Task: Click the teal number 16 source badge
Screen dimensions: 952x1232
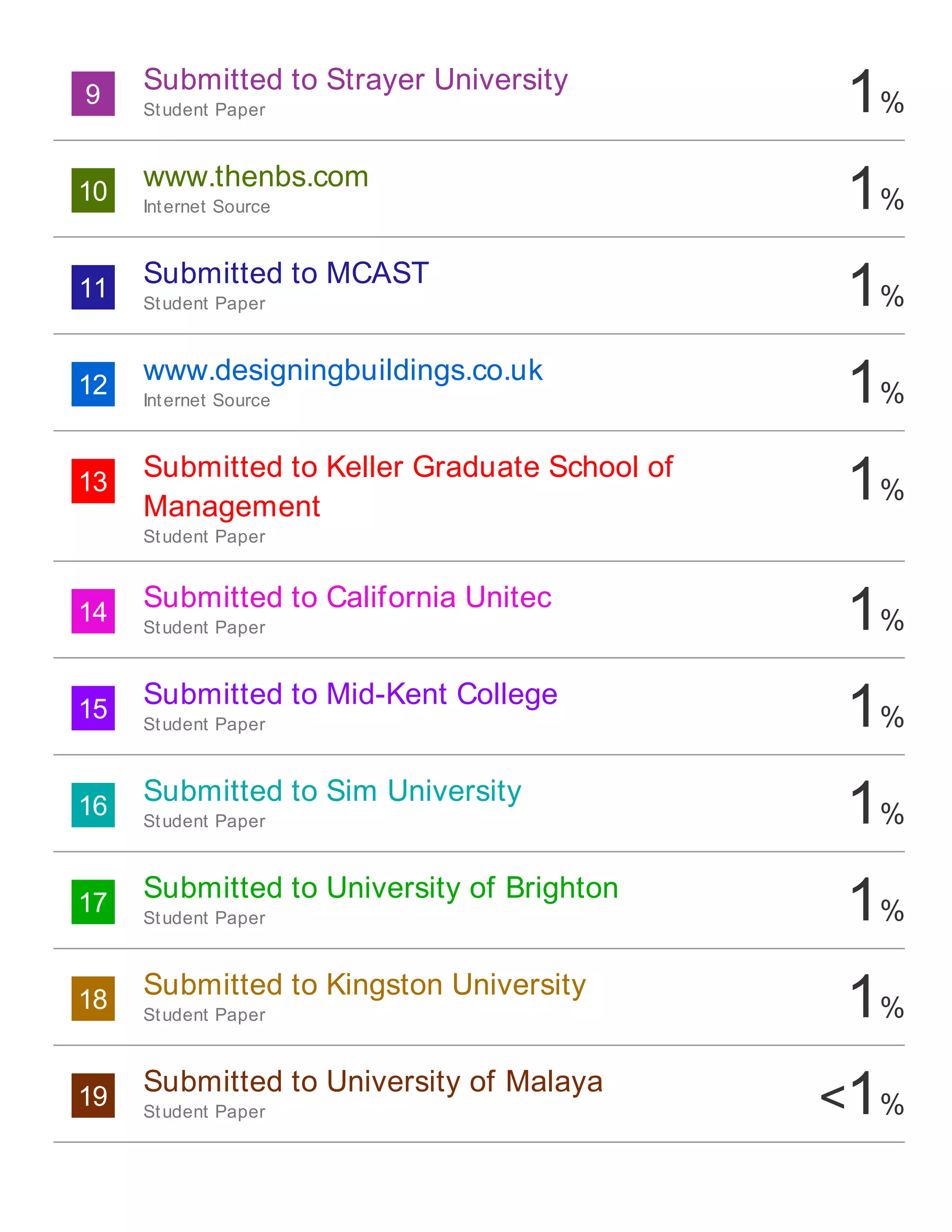Action: coord(93,805)
